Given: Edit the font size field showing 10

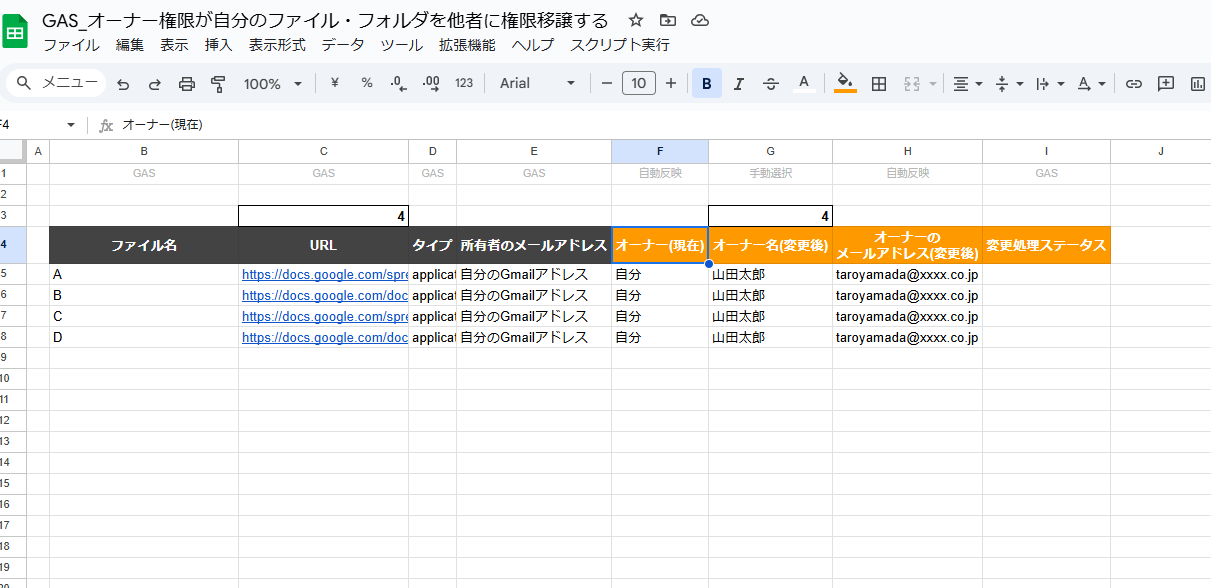Looking at the screenshot, I should point(639,83).
